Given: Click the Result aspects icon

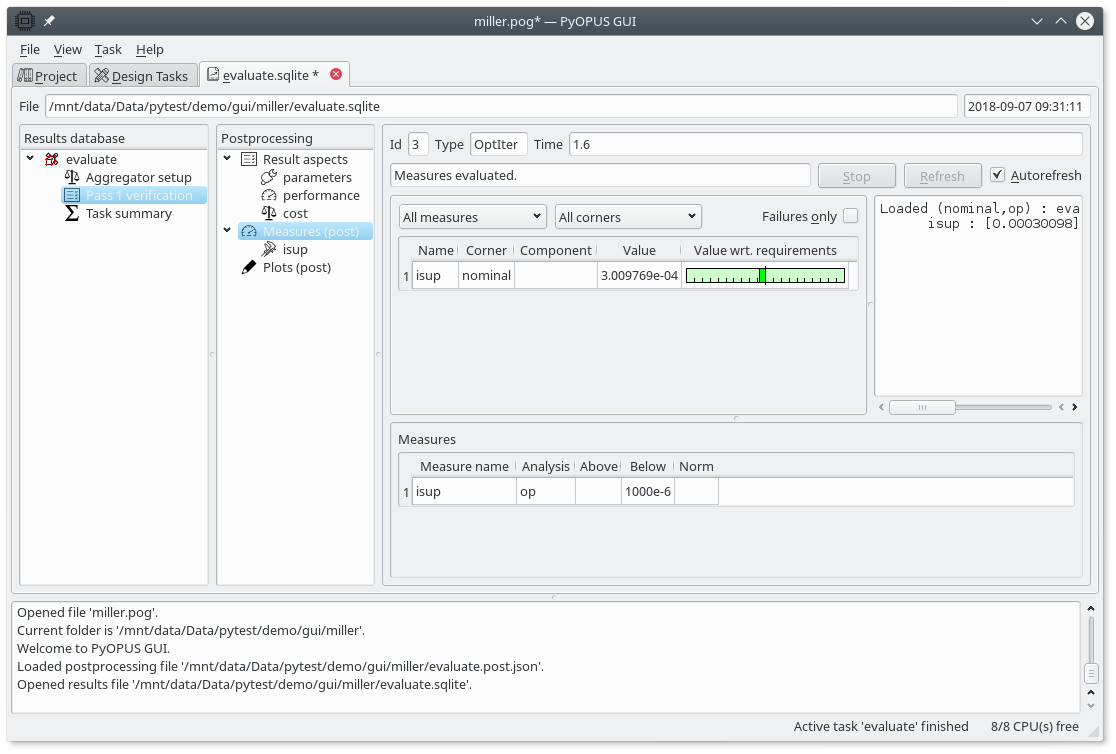Looking at the screenshot, I should click(x=249, y=159).
